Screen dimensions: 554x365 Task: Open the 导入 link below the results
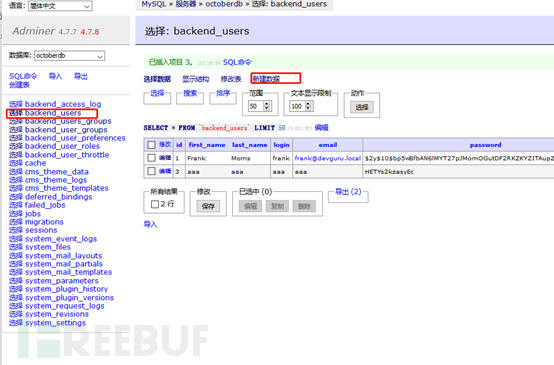point(150,224)
